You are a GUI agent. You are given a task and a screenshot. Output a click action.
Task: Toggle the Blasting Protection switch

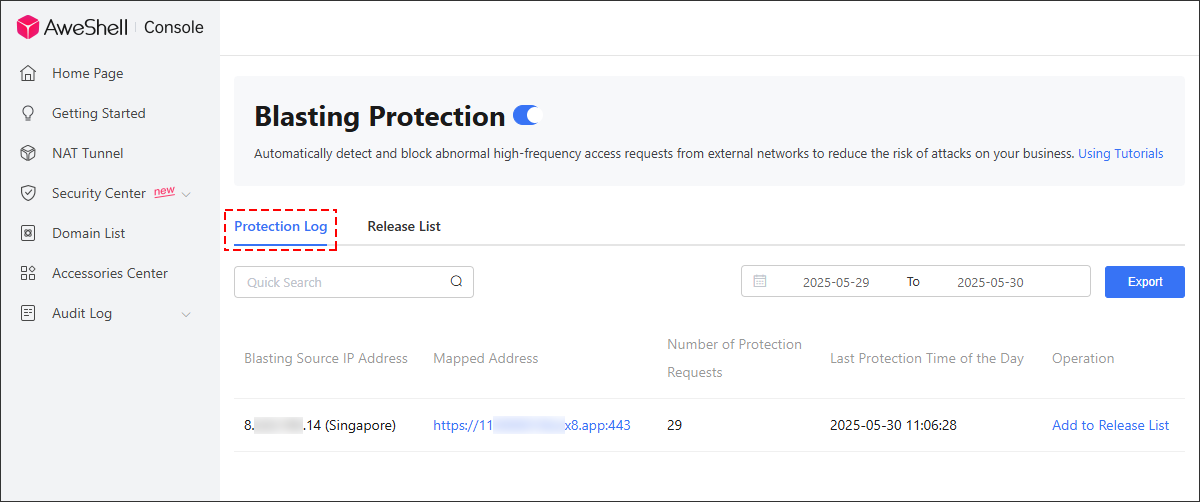pos(526,115)
